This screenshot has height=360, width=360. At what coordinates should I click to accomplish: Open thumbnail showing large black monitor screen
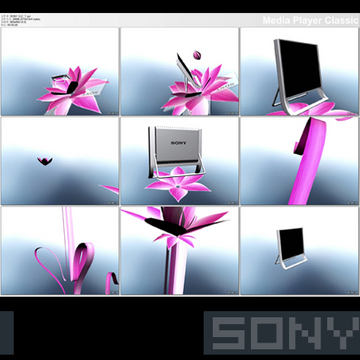[299, 72]
